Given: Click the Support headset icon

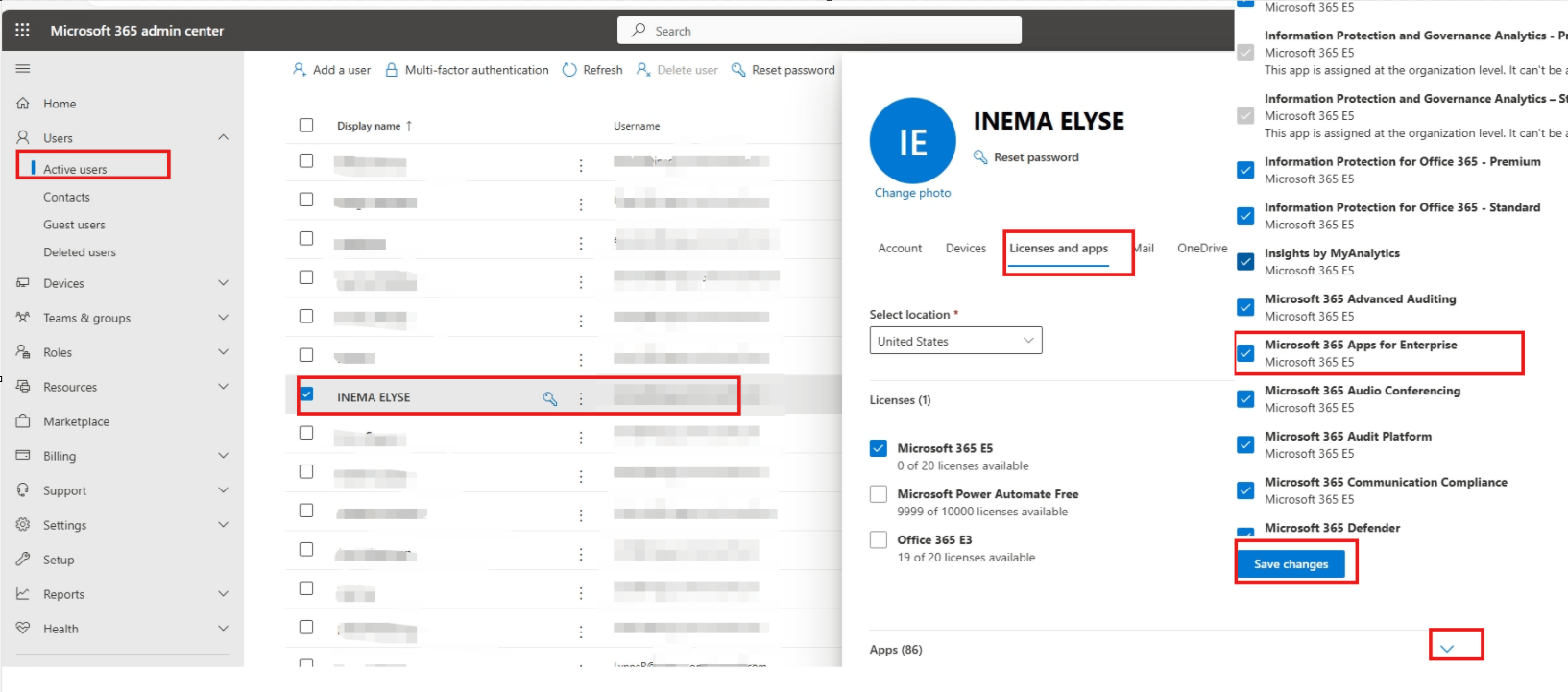Looking at the screenshot, I should click(x=23, y=490).
